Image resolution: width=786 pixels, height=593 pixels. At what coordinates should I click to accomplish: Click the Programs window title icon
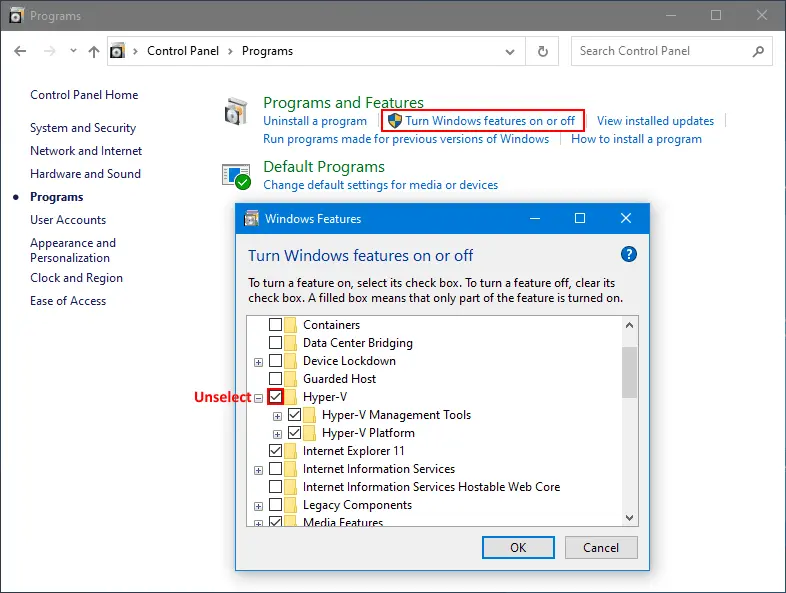coord(17,16)
